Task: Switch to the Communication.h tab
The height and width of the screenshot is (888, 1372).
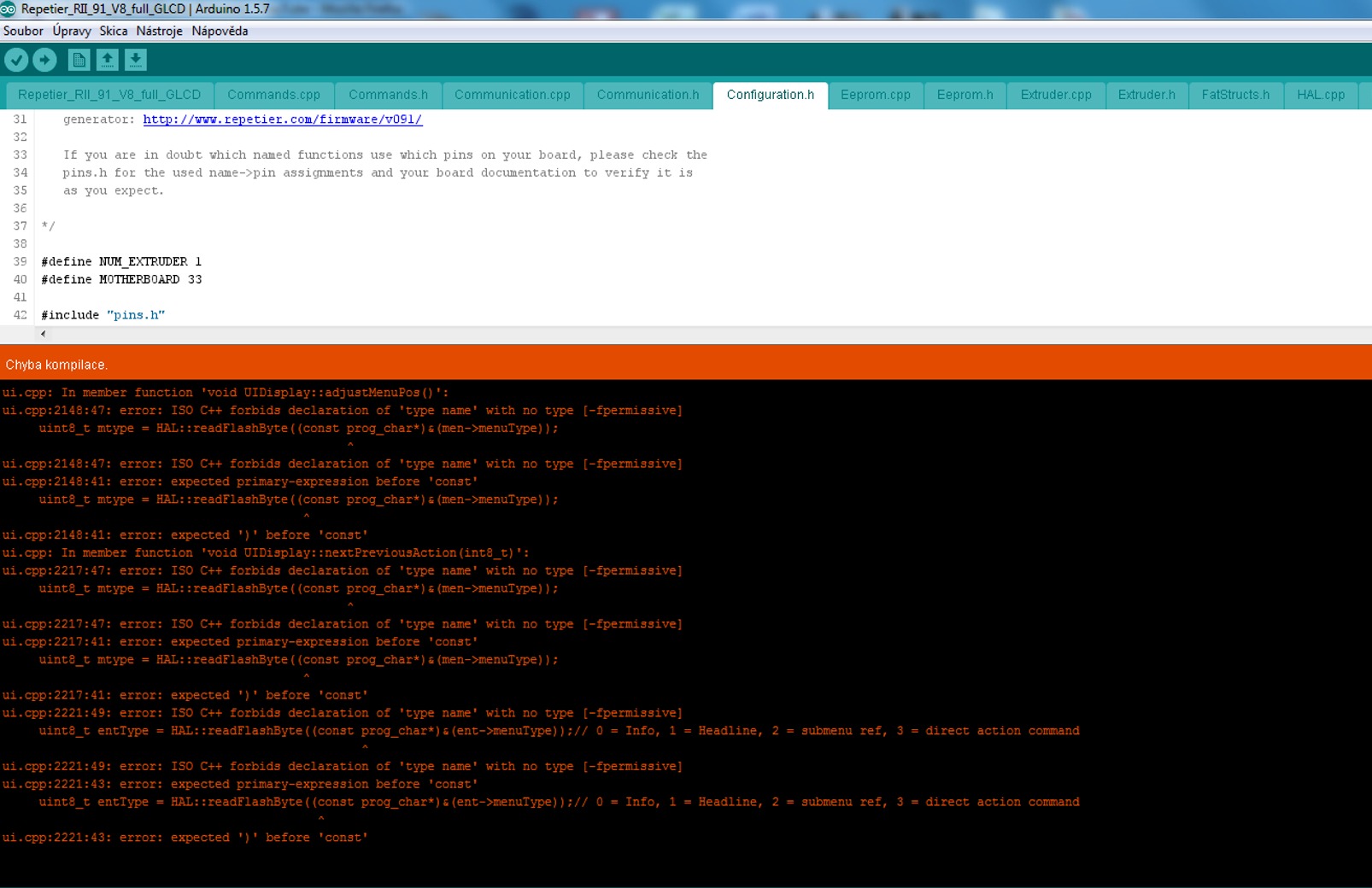Action: click(x=648, y=95)
